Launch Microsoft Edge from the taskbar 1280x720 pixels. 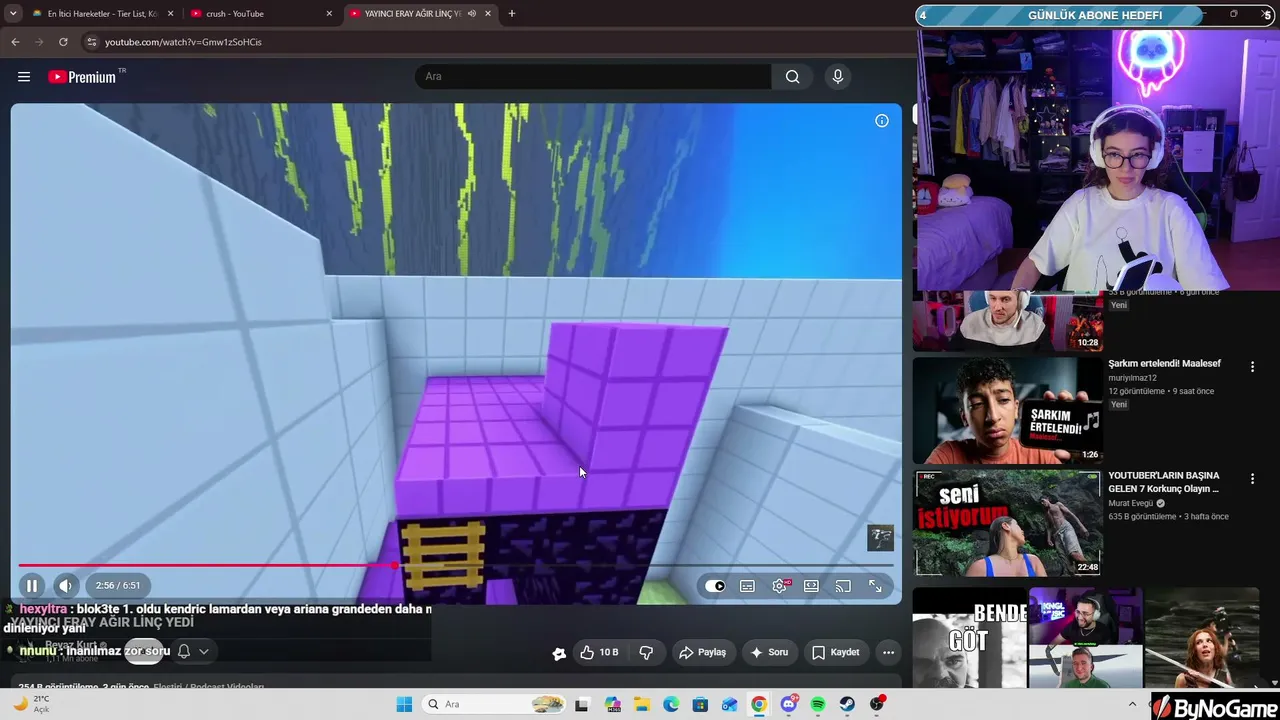click(x=671, y=704)
